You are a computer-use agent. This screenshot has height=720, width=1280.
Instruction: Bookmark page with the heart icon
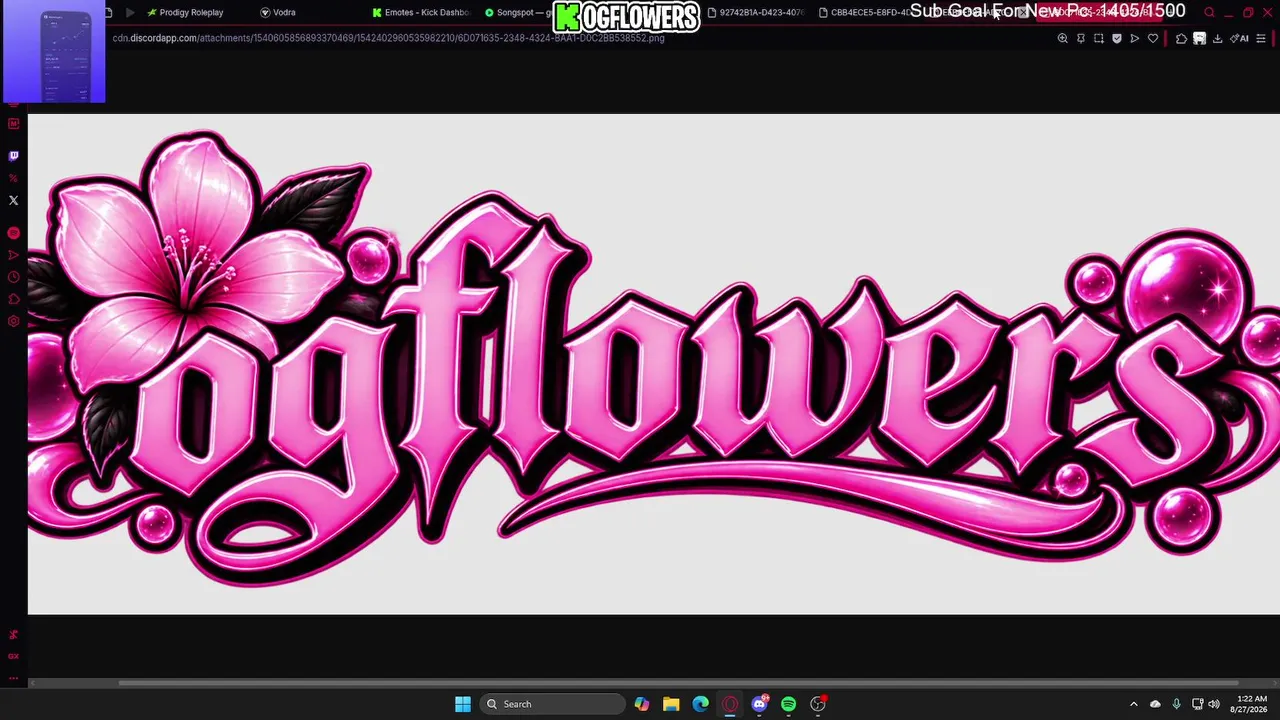pyautogui.click(x=1153, y=38)
